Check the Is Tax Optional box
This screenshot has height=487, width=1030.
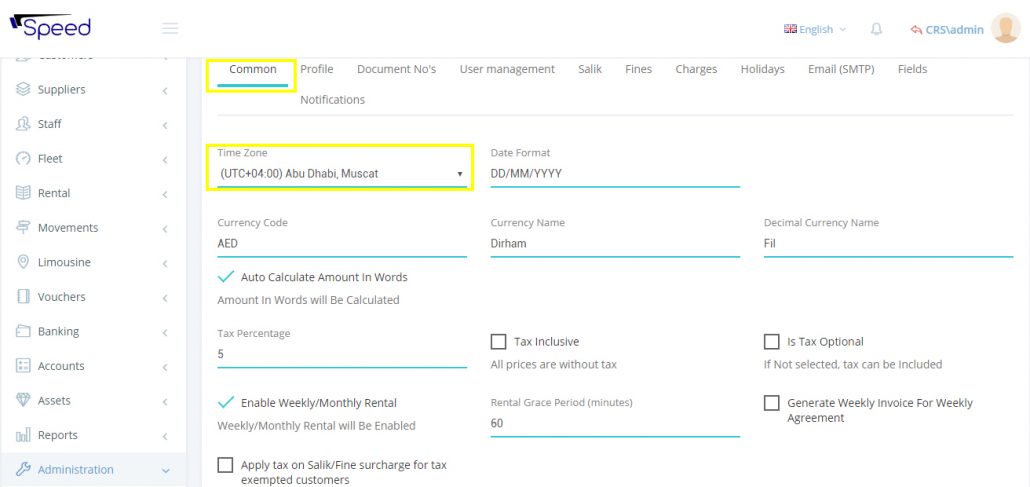(772, 342)
